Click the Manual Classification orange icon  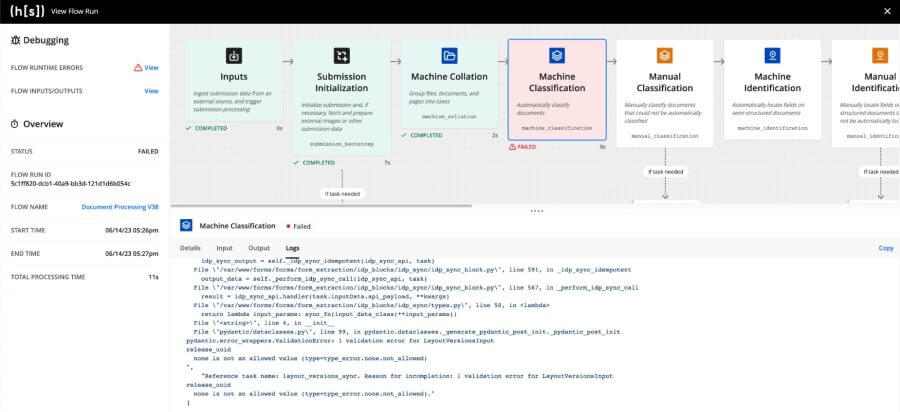pos(664,56)
